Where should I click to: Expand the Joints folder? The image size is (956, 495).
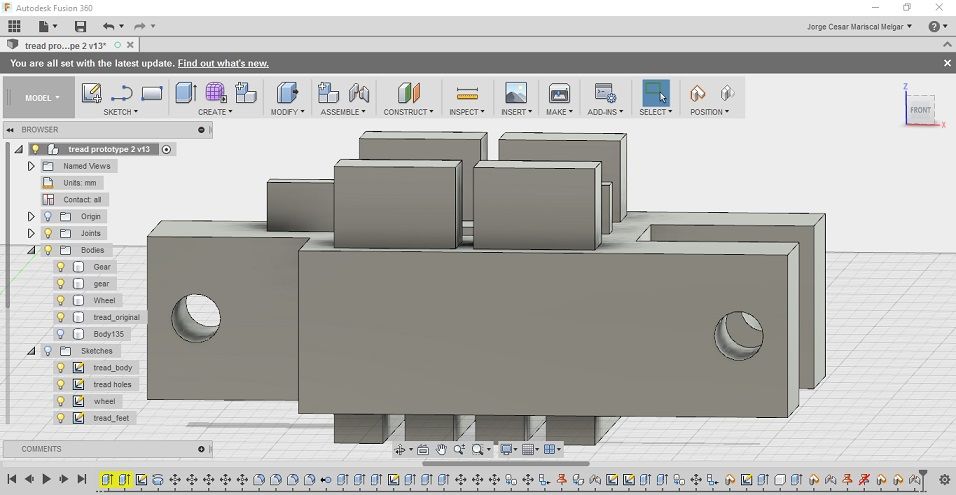(x=31, y=233)
